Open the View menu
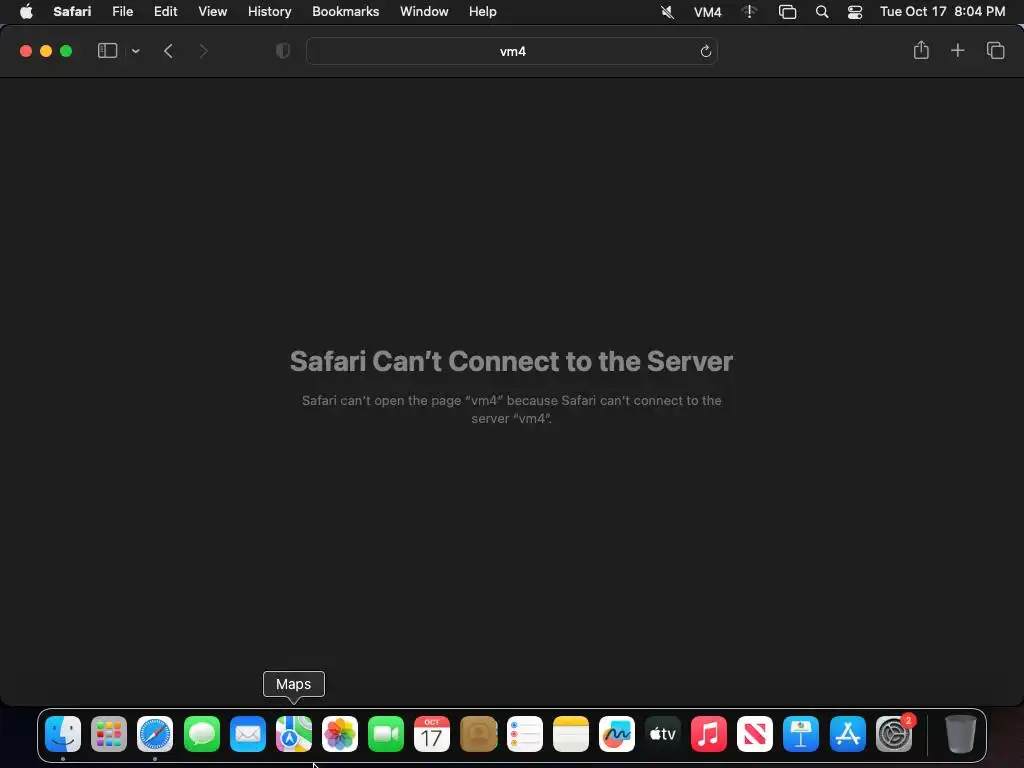The width and height of the screenshot is (1024, 768). pos(212,11)
